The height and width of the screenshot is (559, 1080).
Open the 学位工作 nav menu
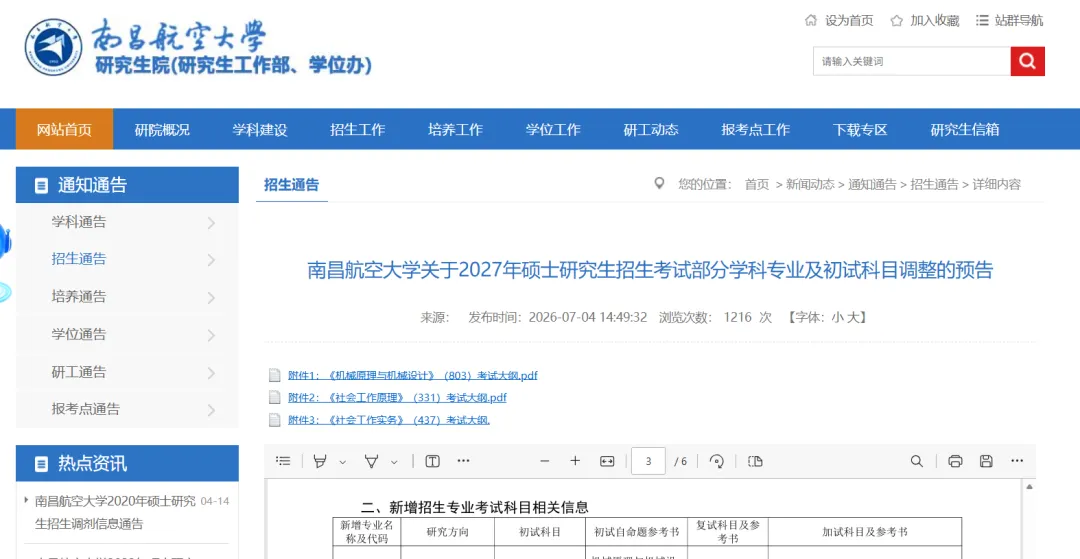553,129
